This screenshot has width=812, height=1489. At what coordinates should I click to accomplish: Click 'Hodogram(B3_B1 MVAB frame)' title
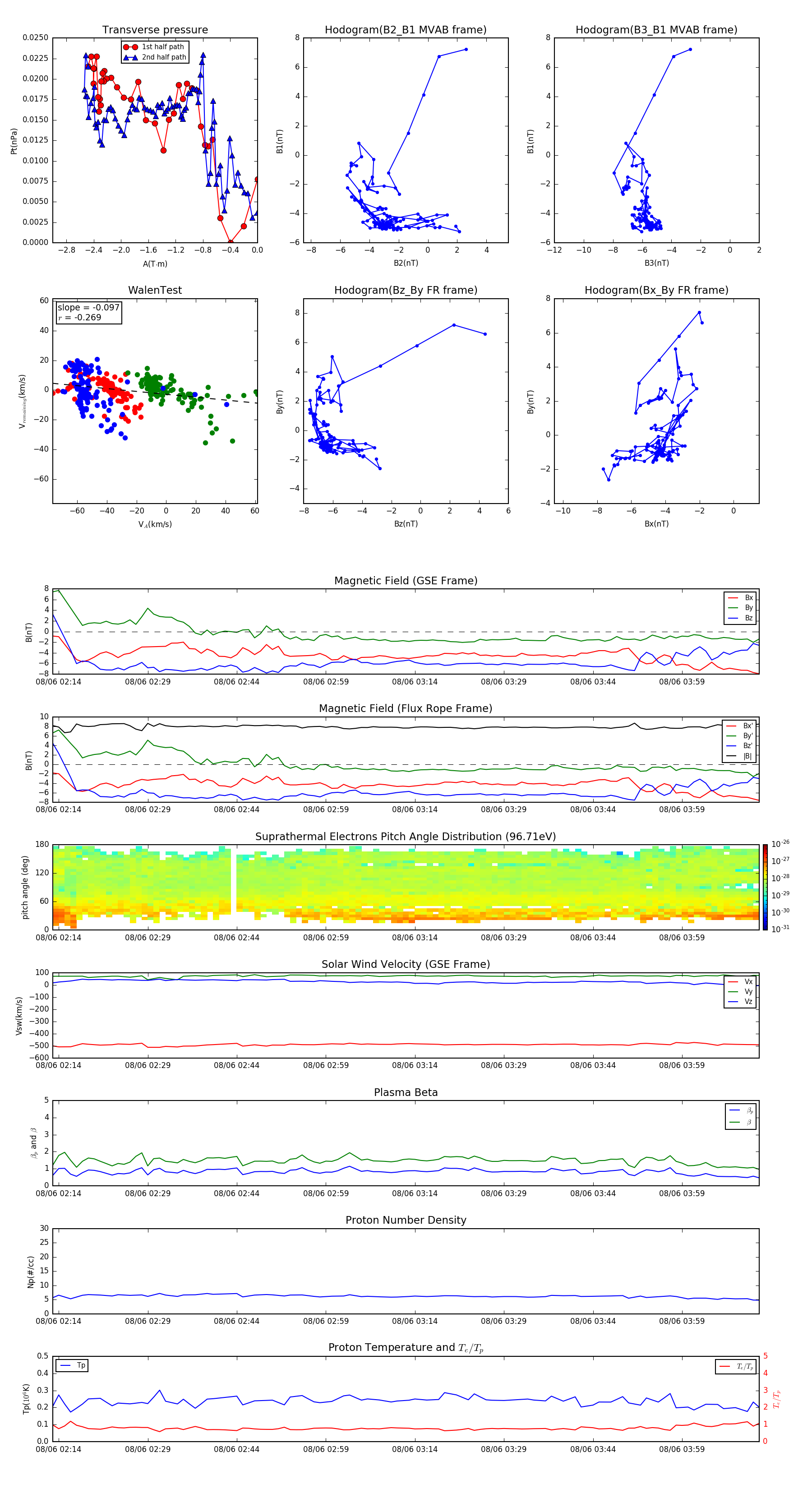pyautogui.click(x=656, y=30)
